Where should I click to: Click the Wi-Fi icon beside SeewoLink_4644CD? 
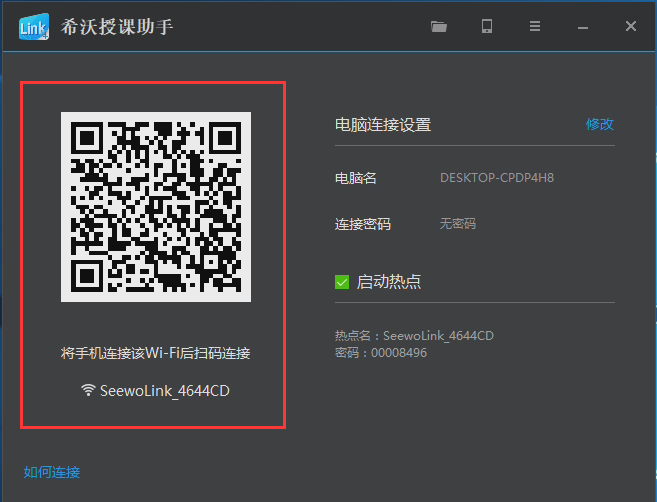88,390
